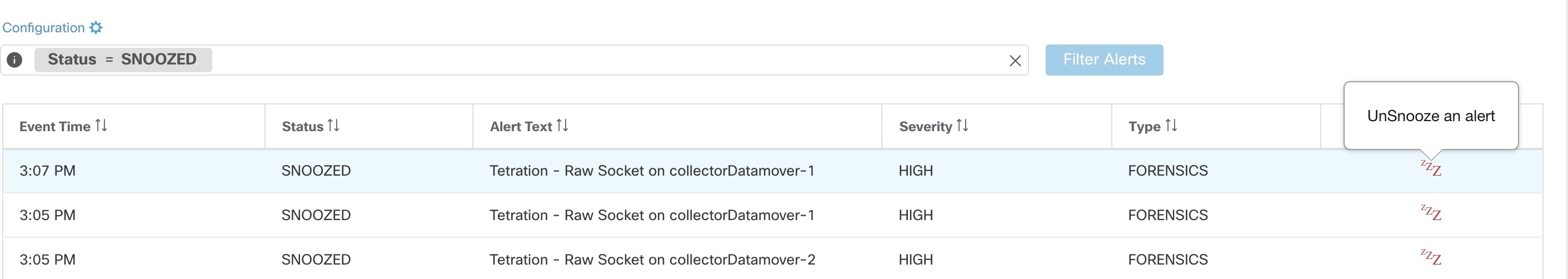Click the filter info icon
This screenshot has height=279, width=1568.
(x=14, y=59)
